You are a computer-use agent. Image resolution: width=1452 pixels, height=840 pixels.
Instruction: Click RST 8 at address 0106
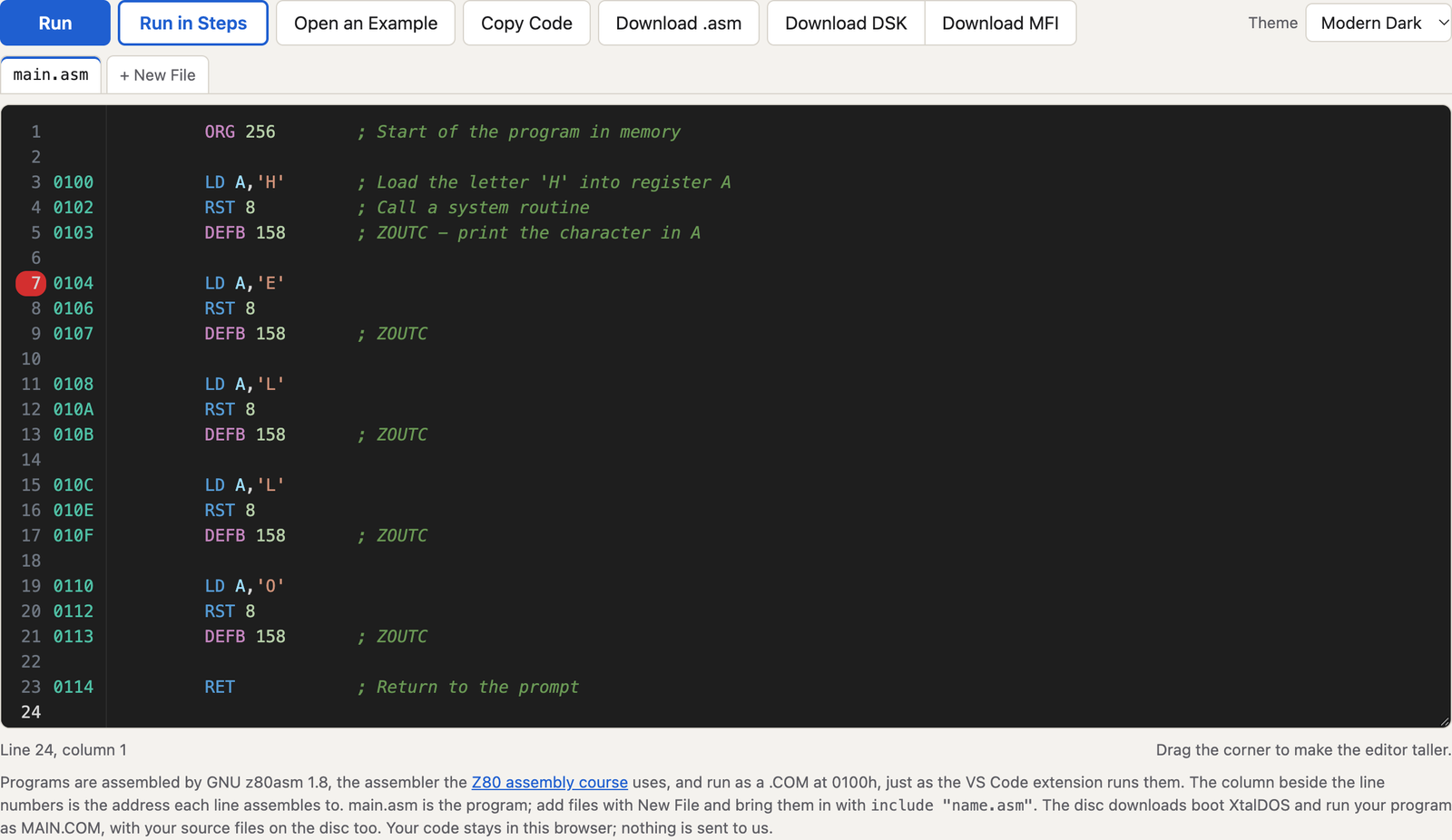230,308
